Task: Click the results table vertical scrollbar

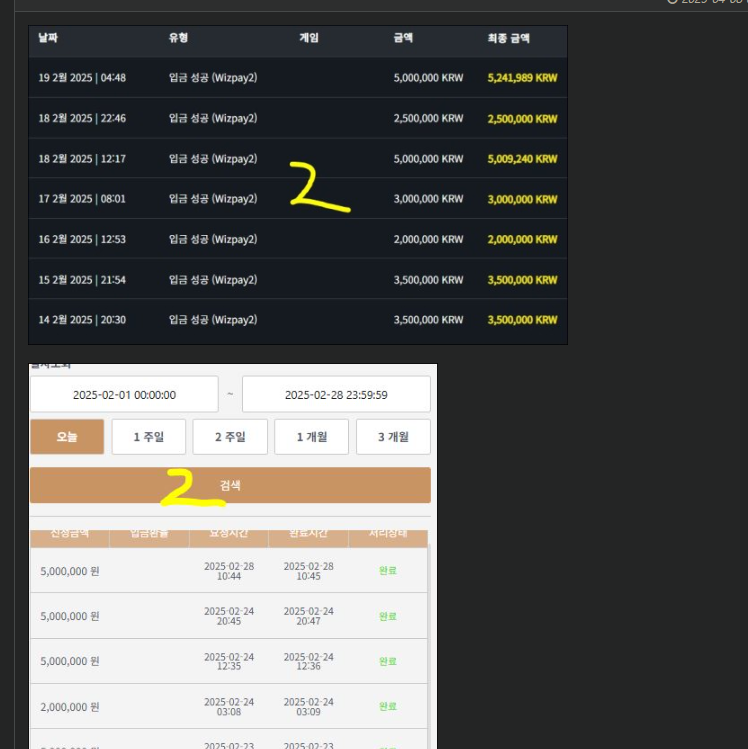Action: tap(429, 645)
